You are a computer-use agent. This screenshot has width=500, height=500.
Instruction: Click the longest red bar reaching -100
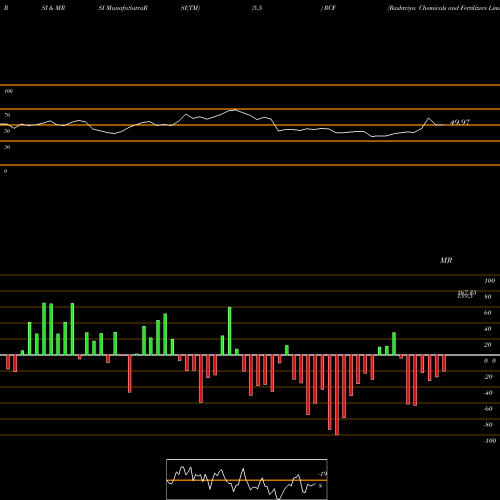pos(337,395)
